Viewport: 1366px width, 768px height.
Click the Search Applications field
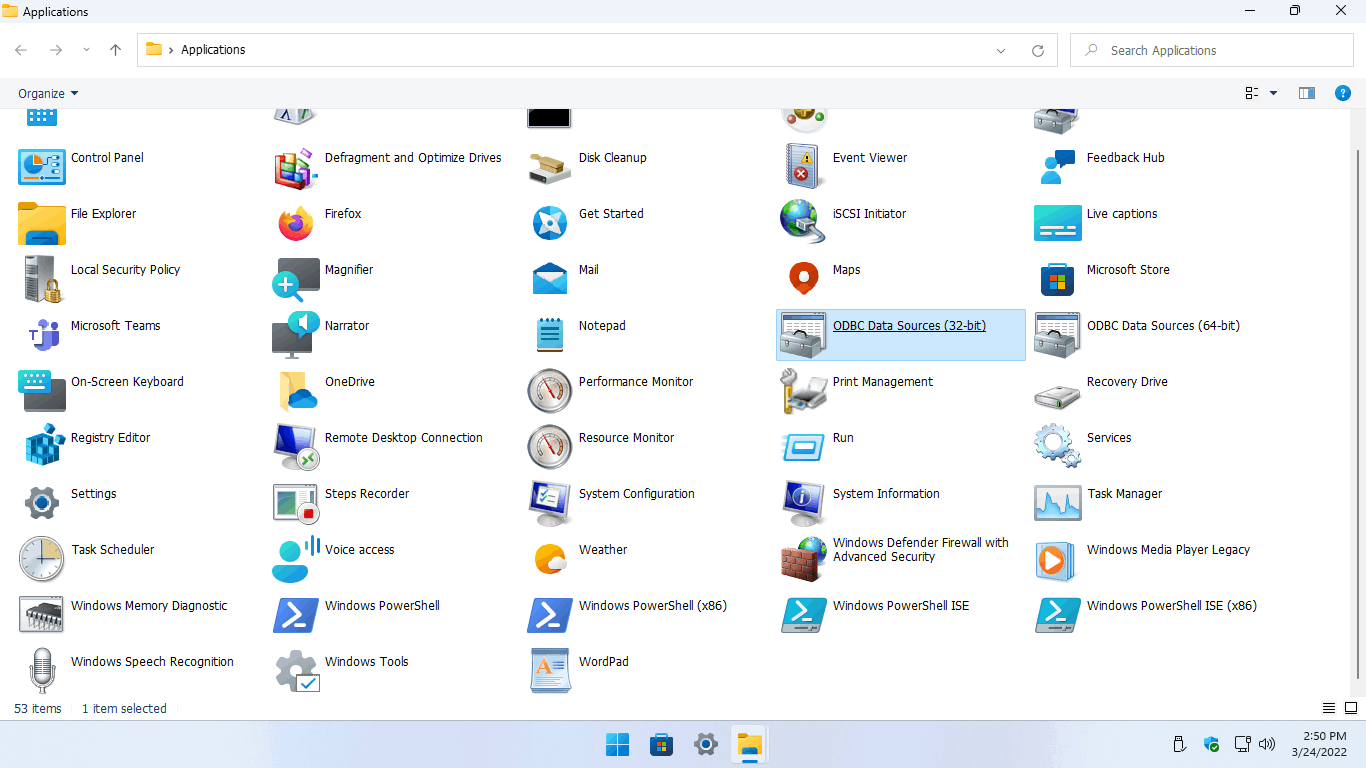point(1211,50)
